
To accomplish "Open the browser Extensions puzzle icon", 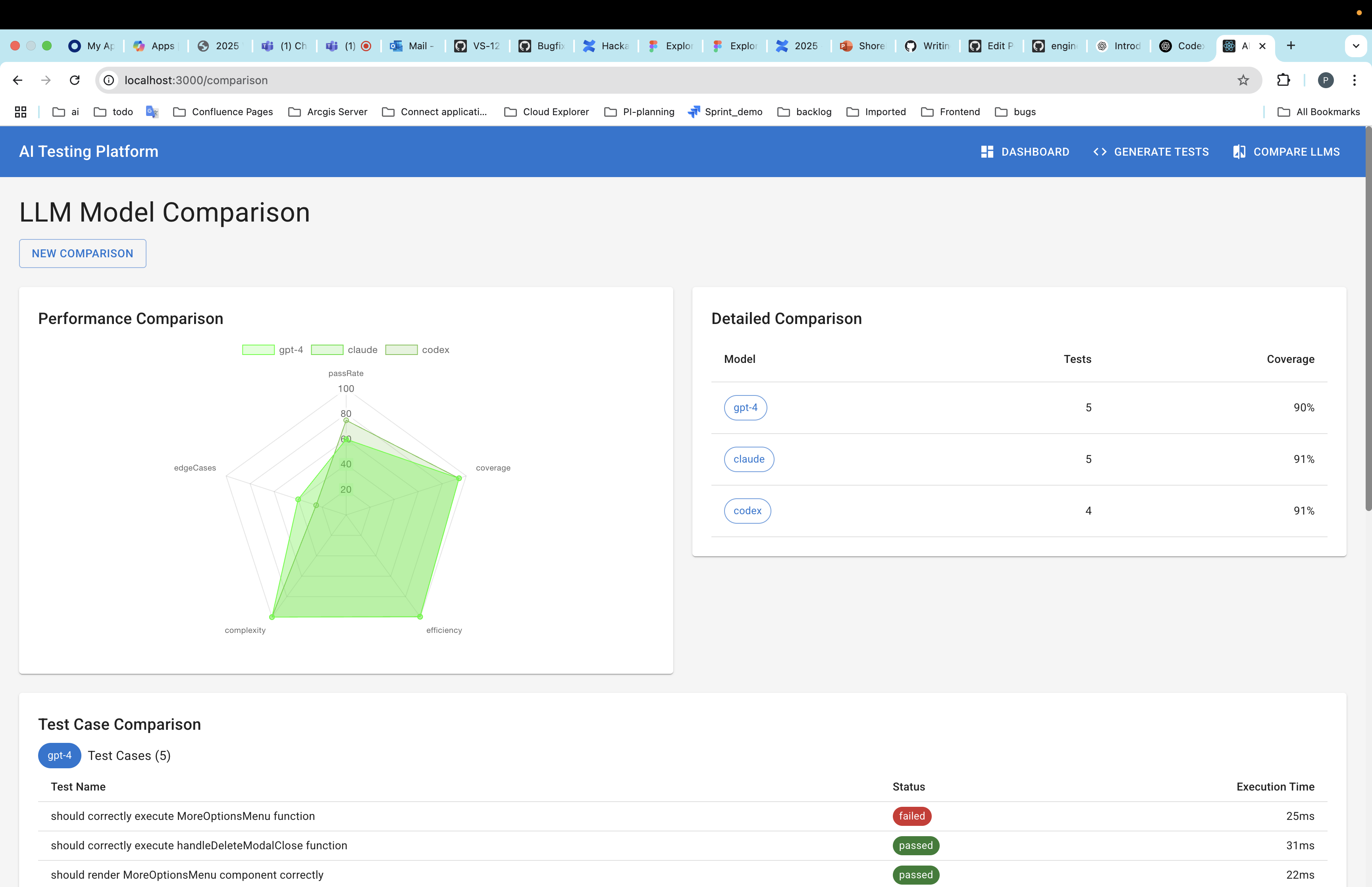I will click(x=1283, y=80).
